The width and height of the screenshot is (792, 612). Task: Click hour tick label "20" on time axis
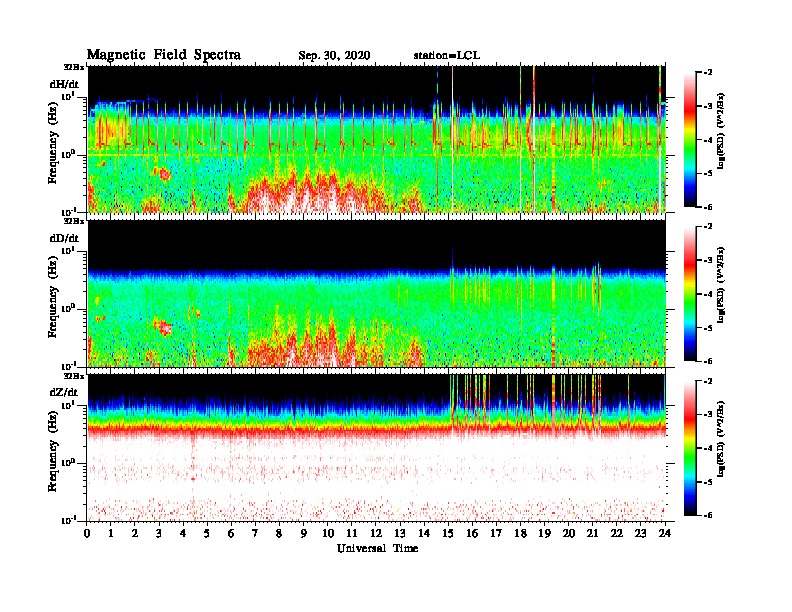click(x=568, y=533)
